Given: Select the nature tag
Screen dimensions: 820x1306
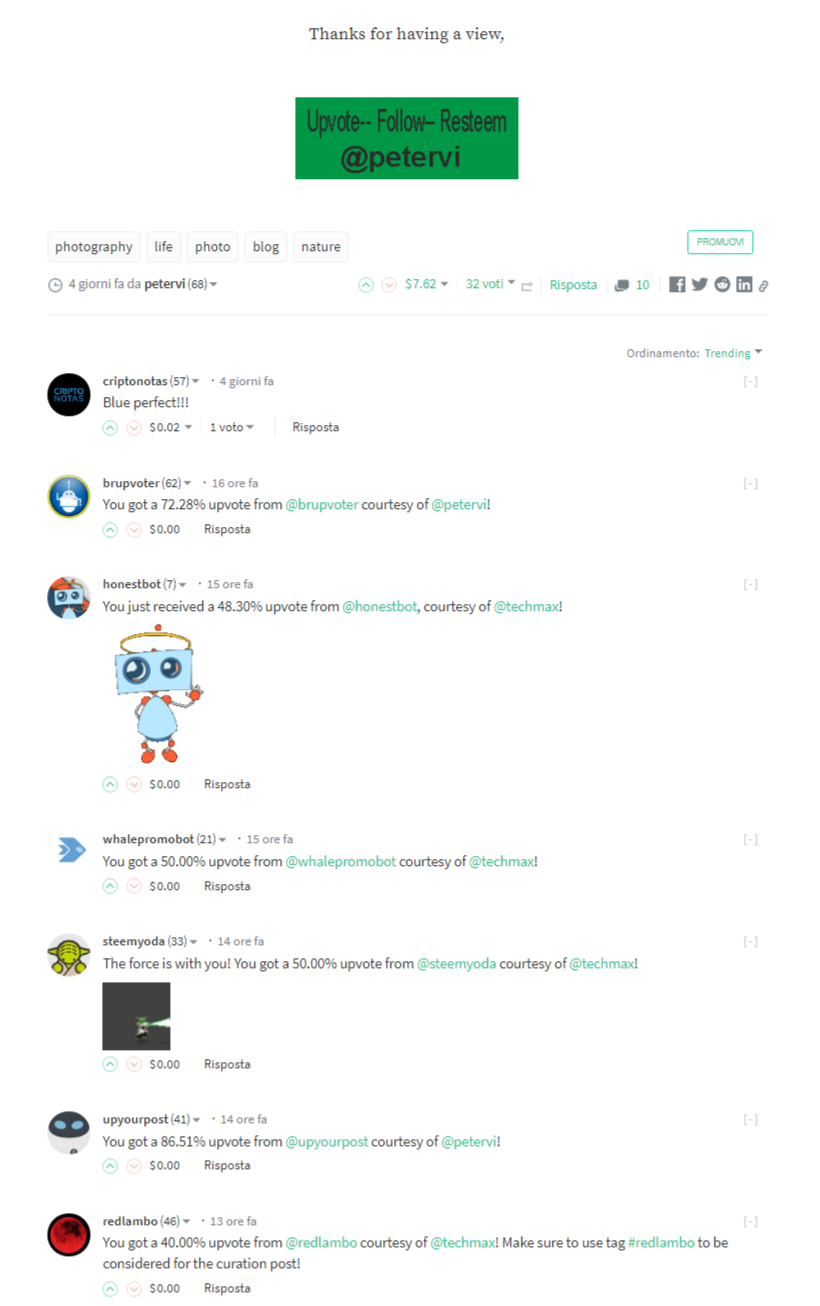Looking at the screenshot, I should (x=321, y=247).
